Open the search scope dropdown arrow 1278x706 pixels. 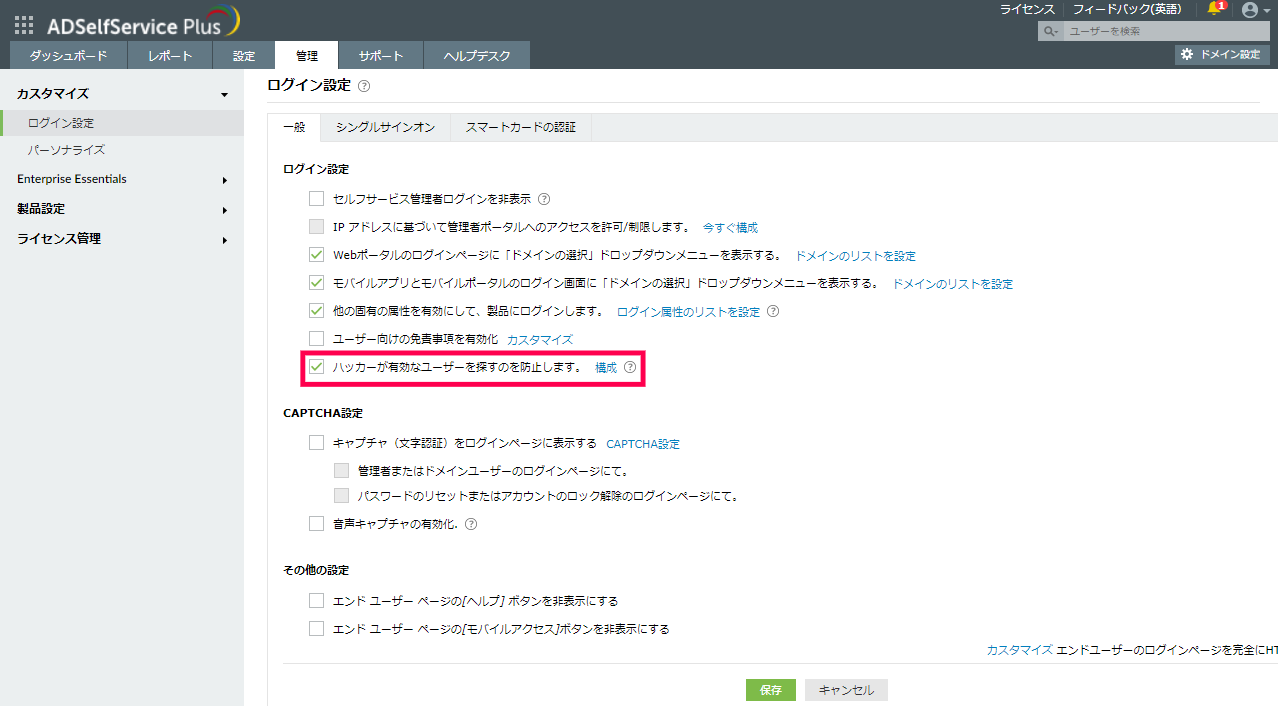click(1055, 32)
